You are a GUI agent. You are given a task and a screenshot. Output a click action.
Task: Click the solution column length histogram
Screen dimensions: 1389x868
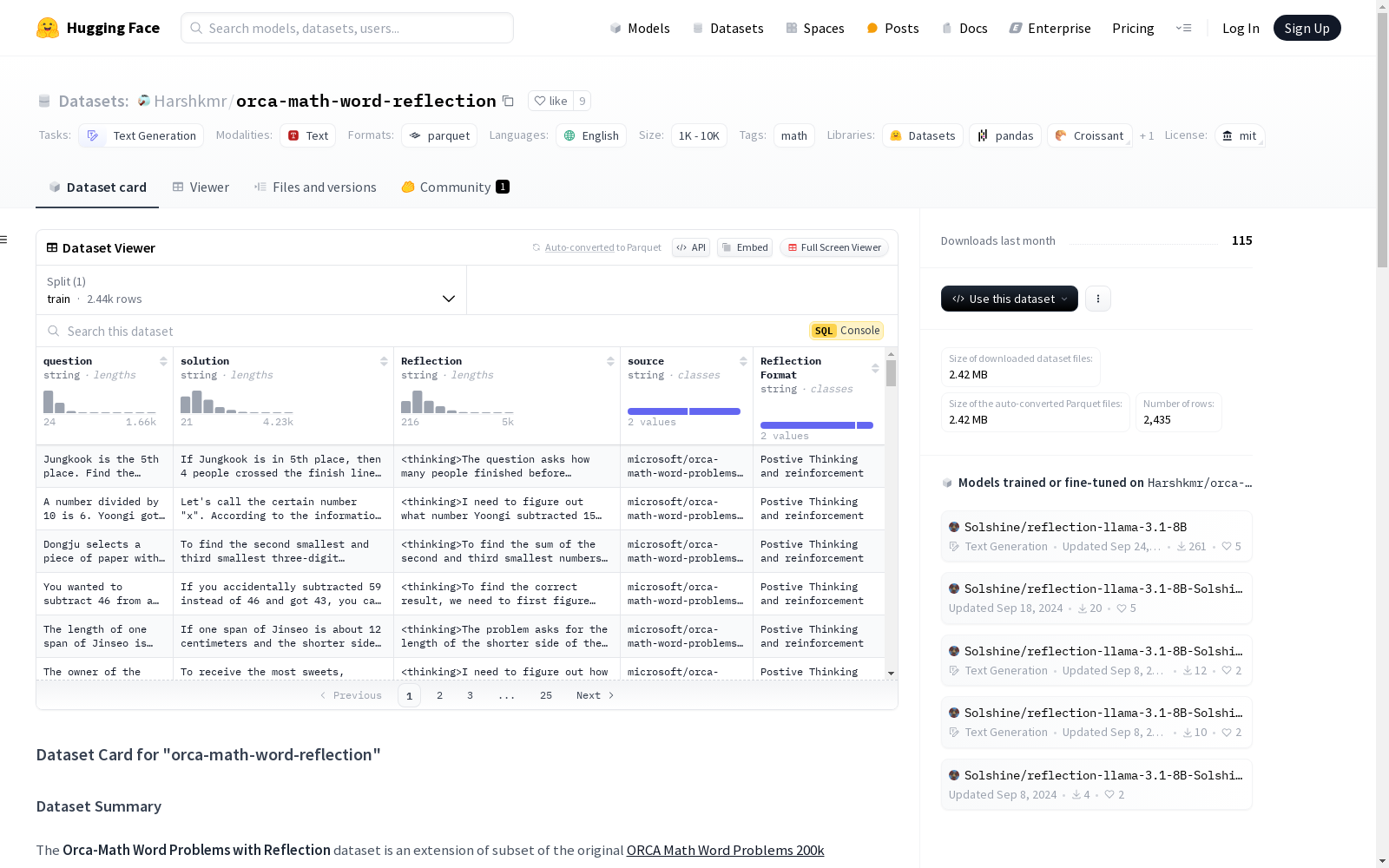237,402
